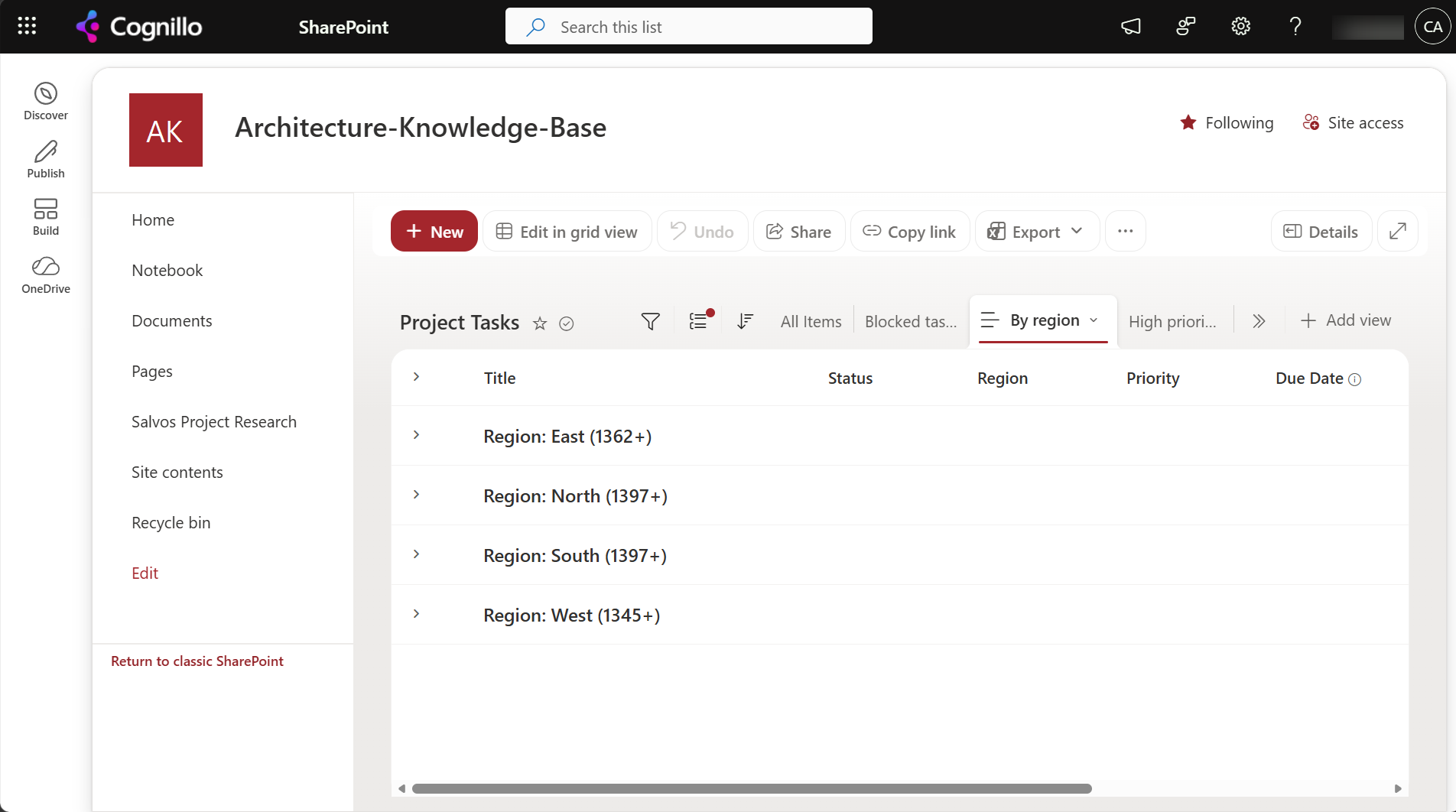This screenshot has width=1456, height=812.
Task: Switch to High priority view
Action: point(1172,322)
